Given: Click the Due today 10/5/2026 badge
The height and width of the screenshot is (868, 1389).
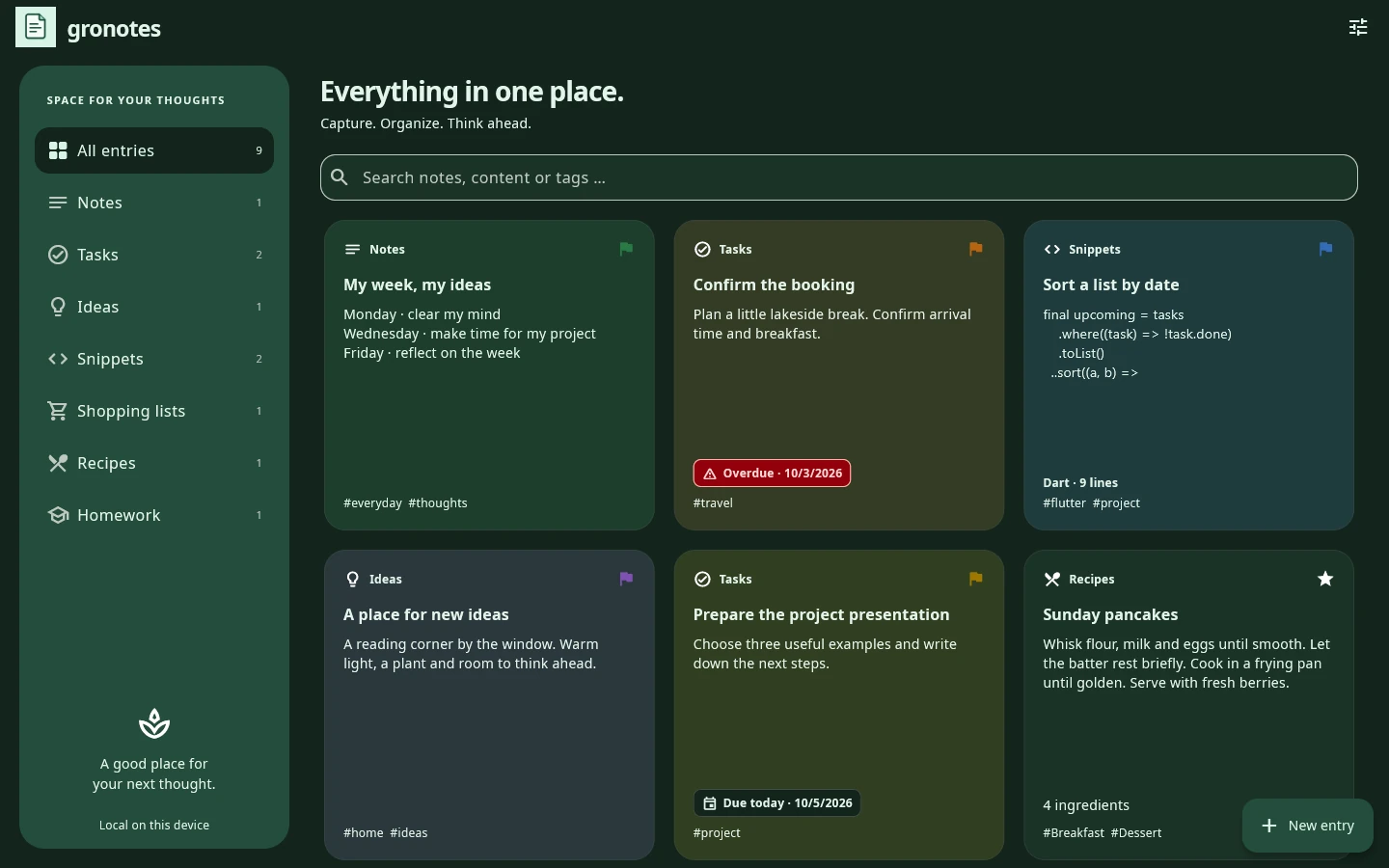Looking at the screenshot, I should (776, 803).
